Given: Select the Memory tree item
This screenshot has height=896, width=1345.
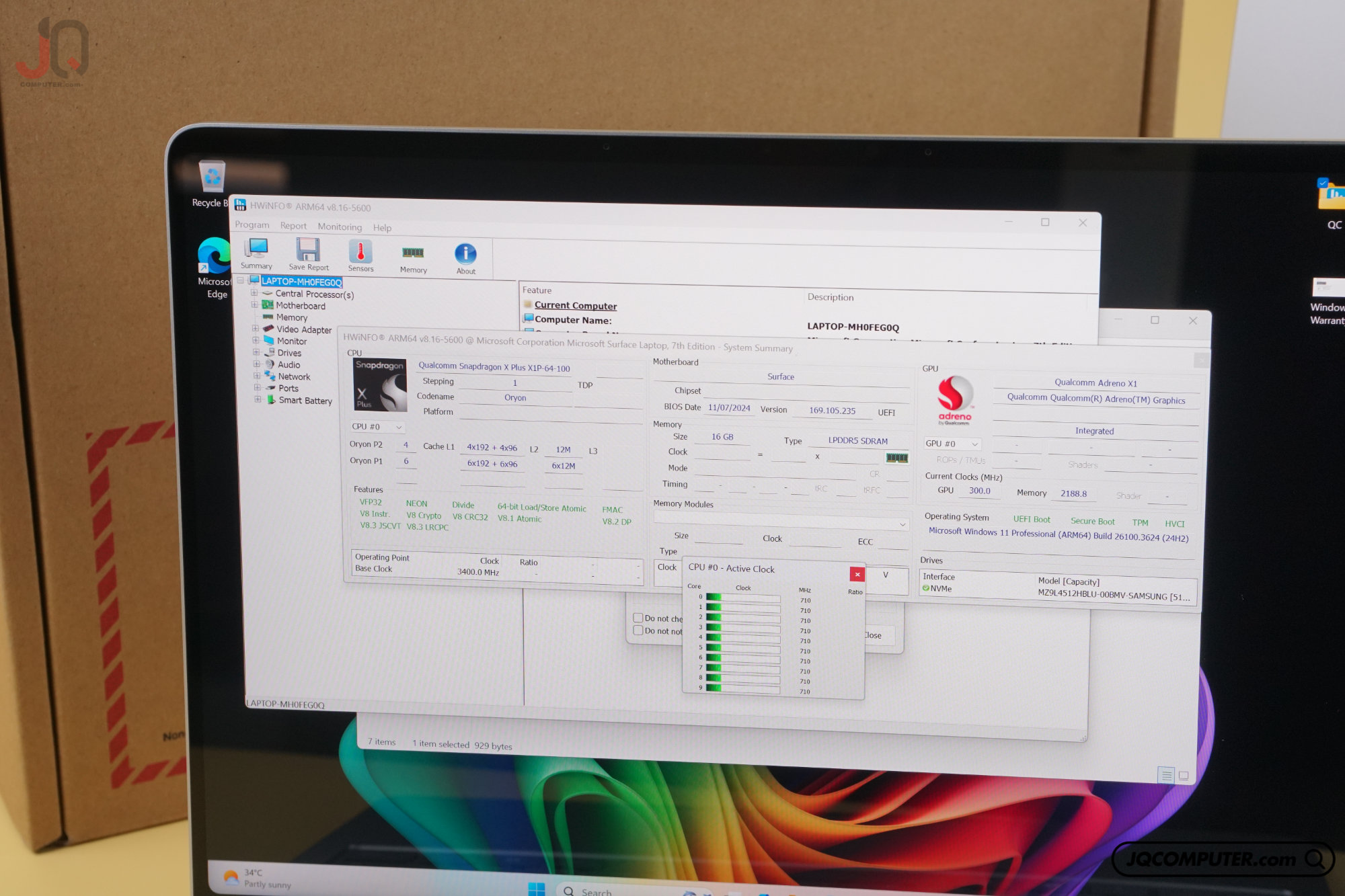Looking at the screenshot, I should pos(291,317).
